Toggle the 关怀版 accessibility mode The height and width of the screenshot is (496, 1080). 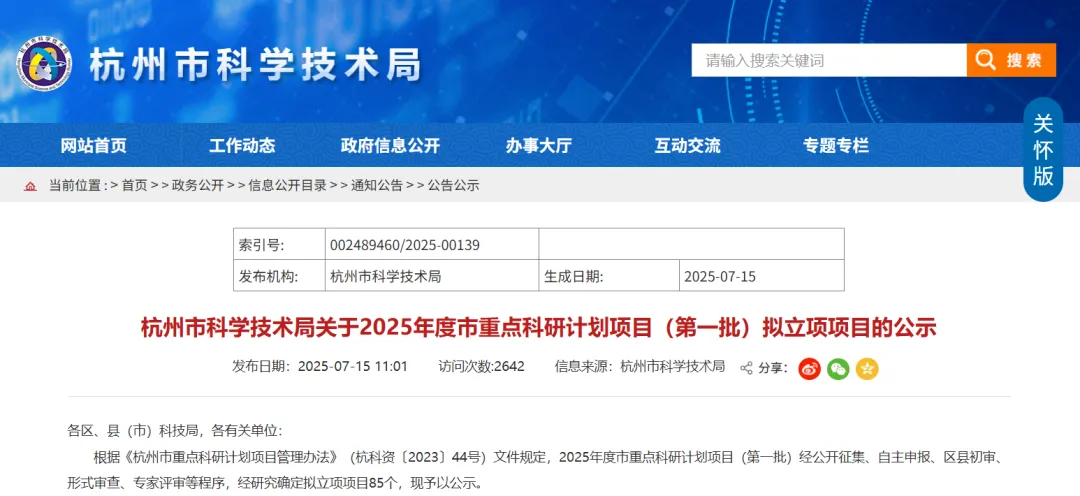click(x=1043, y=150)
